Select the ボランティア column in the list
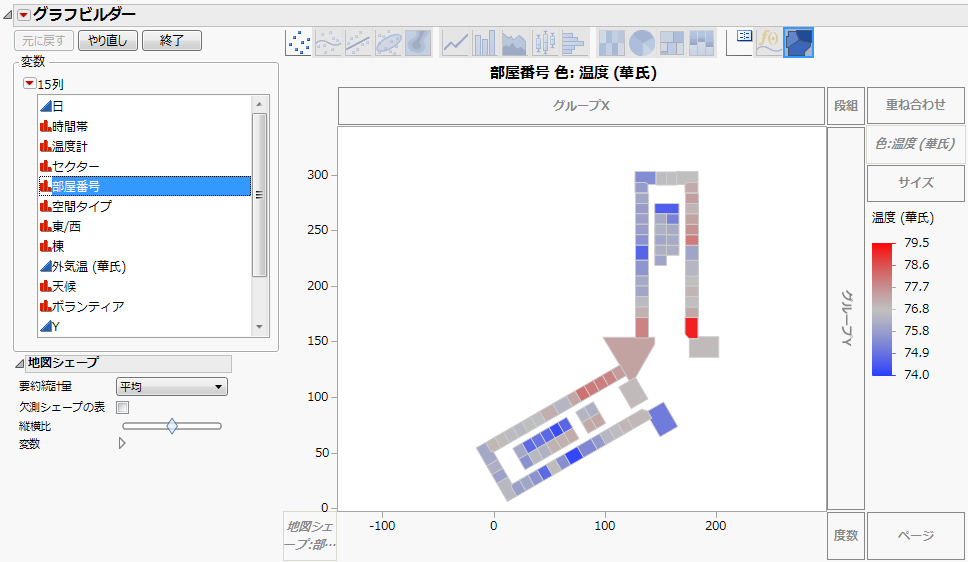Image resolution: width=968 pixels, height=562 pixels. coord(144,306)
